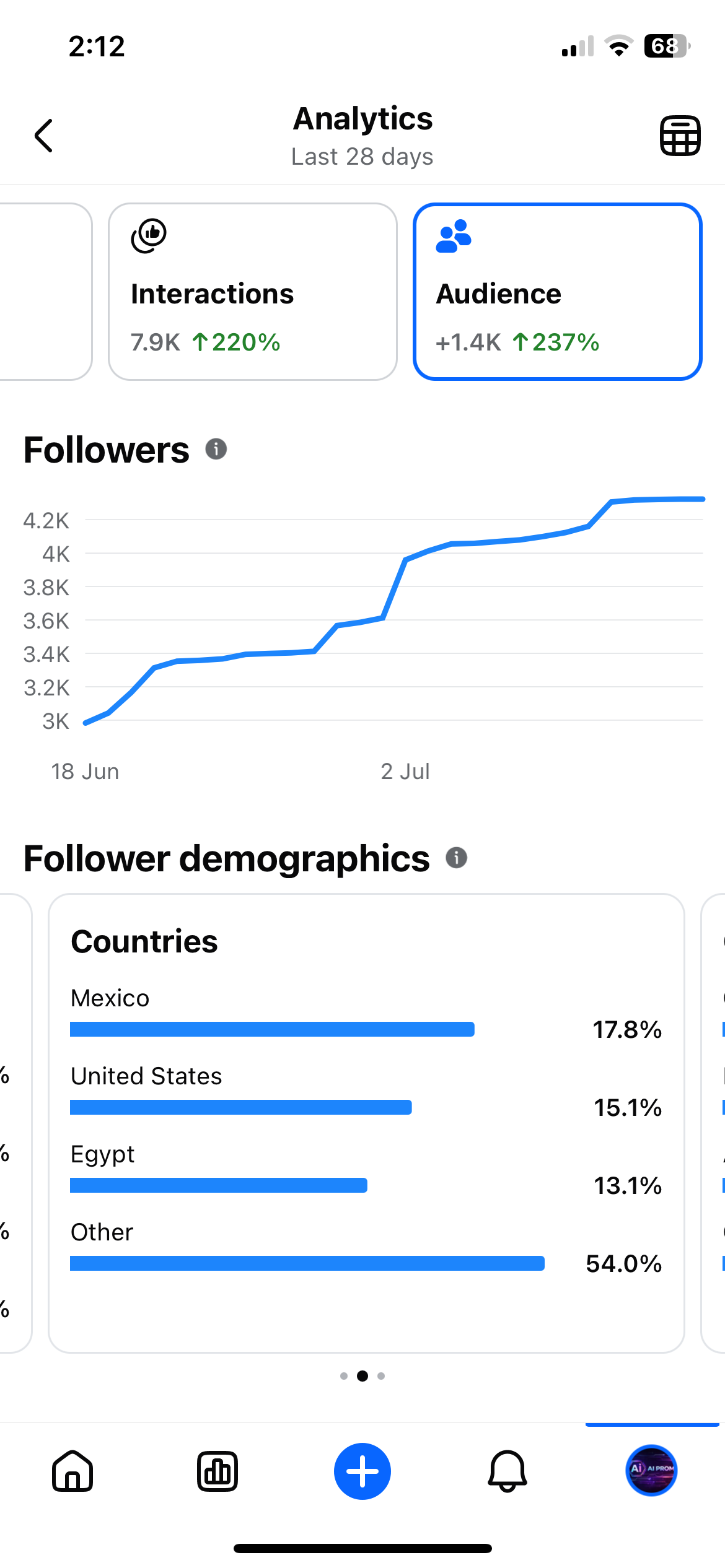This screenshot has height=1568, width=725.
Task: Tap the blue plus create button
Action: coord(362,1471)
